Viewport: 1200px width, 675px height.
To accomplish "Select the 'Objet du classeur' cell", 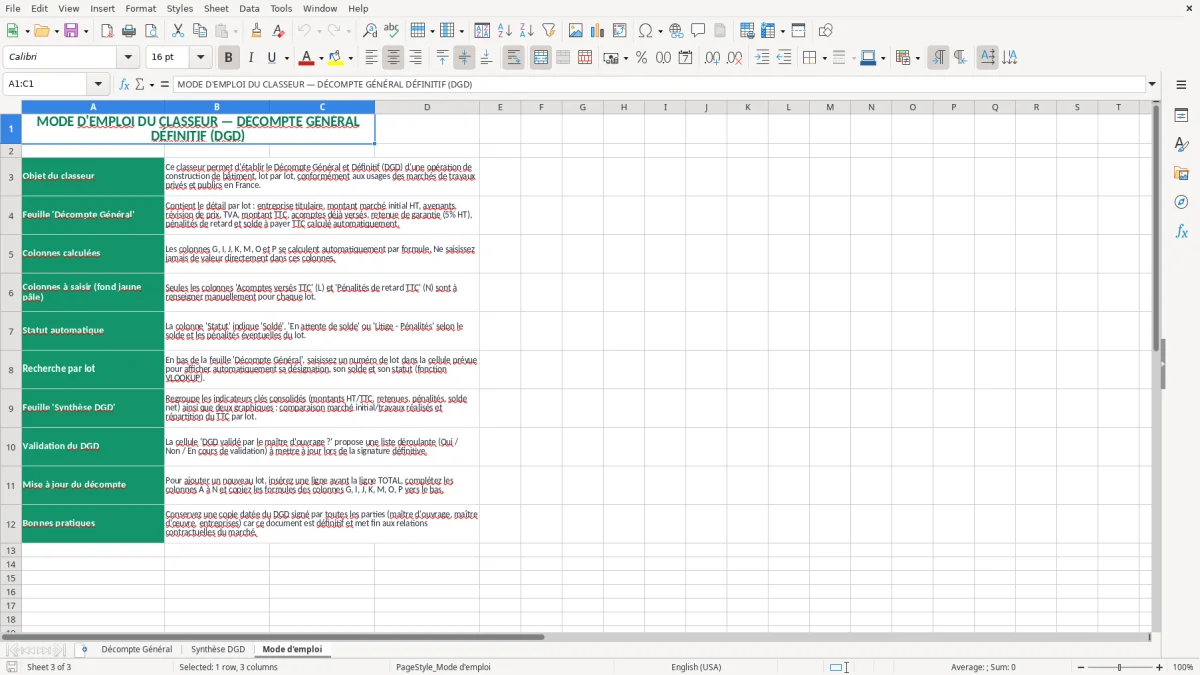I will tap(93, 176).
